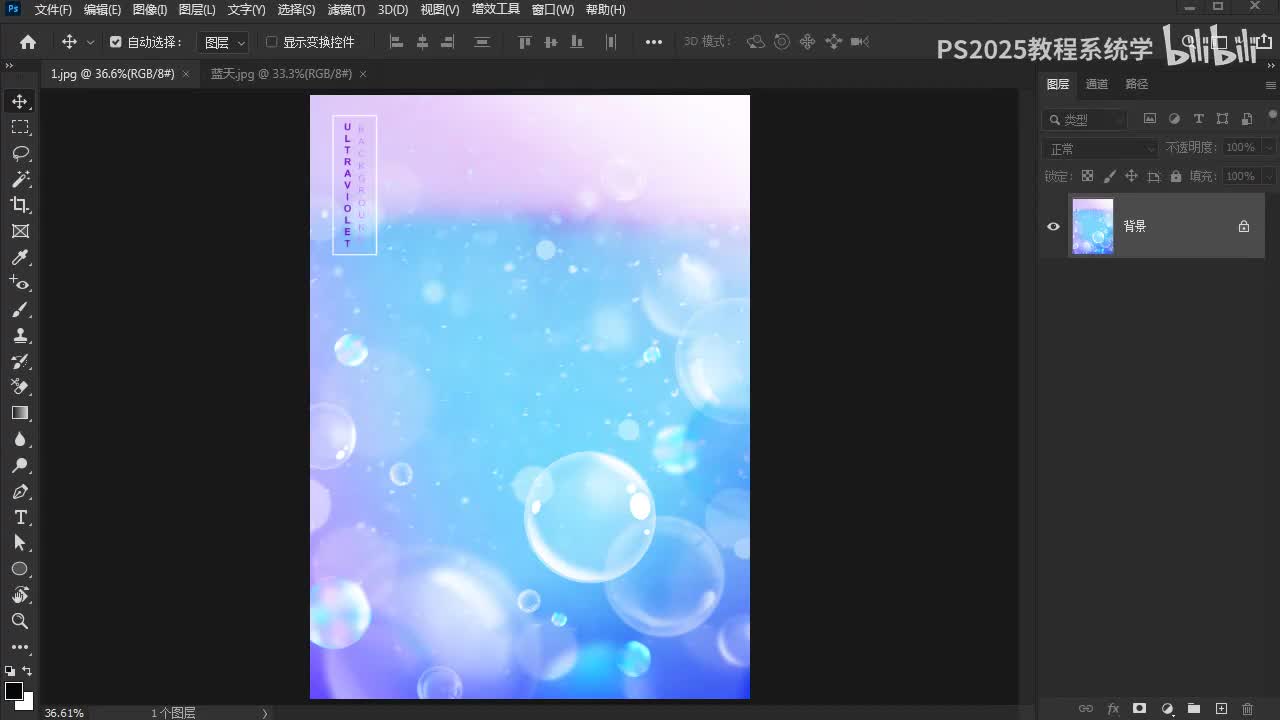Delete layer with trash icon

coord(1247,709)
